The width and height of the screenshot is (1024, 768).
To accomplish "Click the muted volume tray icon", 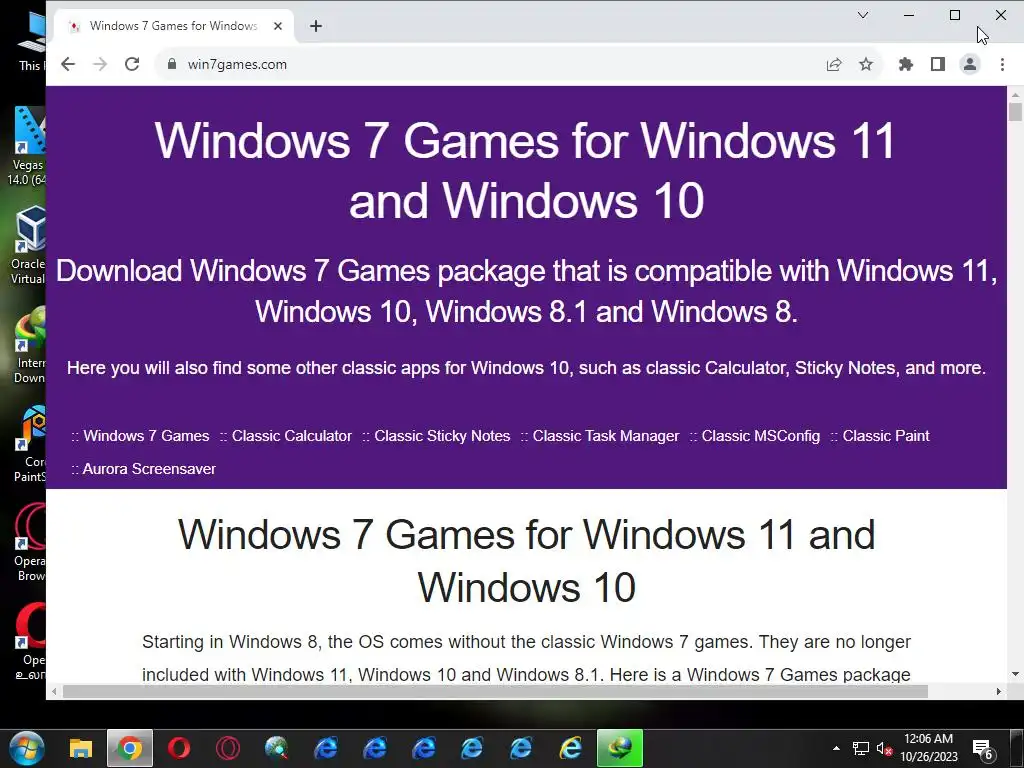I will [884, 748].
